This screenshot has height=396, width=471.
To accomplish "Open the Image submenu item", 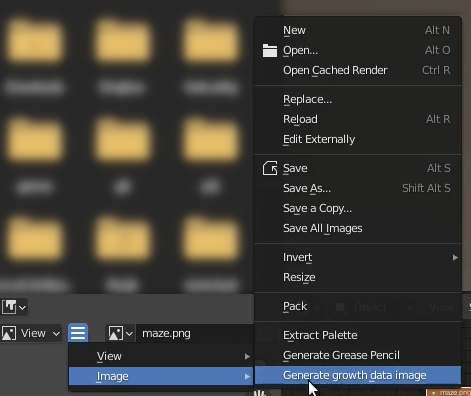I will 161,376.
